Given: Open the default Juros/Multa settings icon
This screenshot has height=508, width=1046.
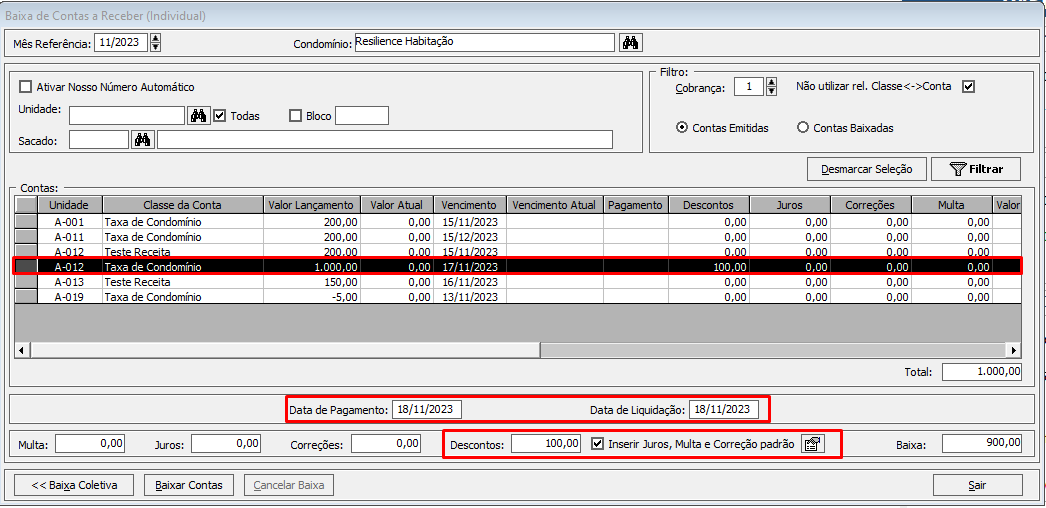Looking at the screenshot, I should click(x=813, y=444).
